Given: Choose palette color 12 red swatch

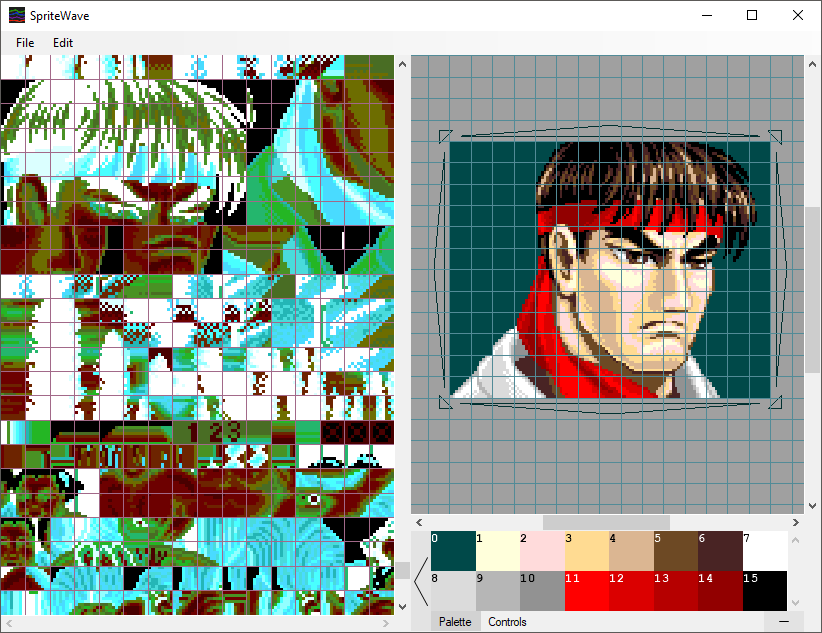Looking at the screenshot, I should [632, 591].
